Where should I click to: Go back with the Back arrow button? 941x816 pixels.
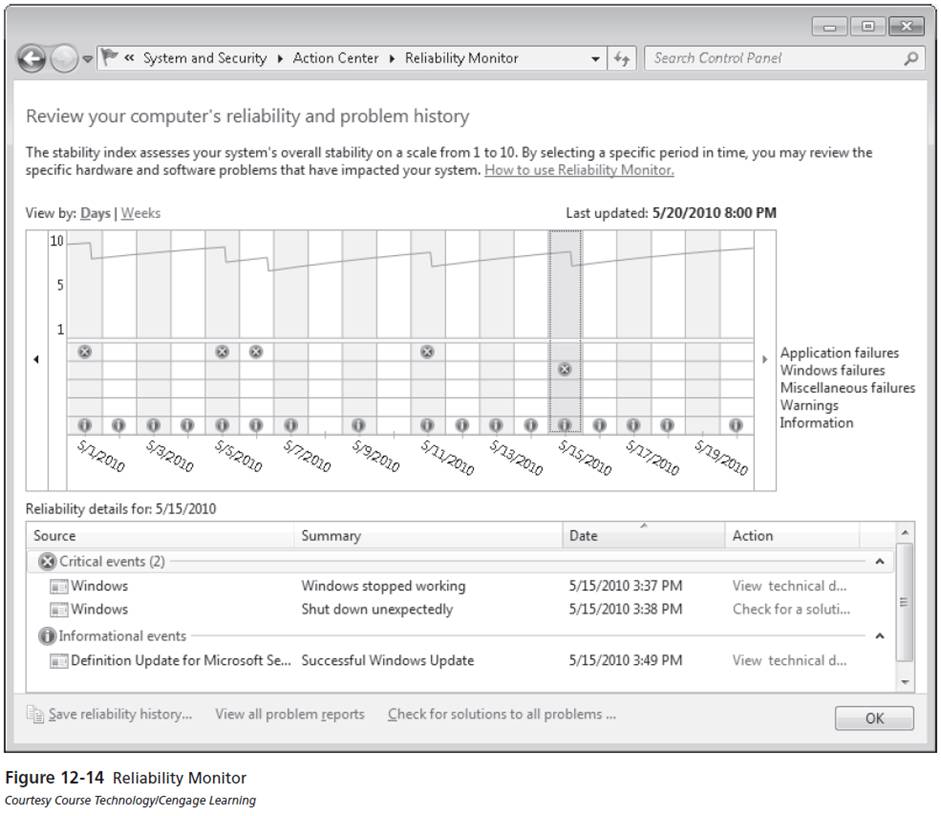point(31,59)
